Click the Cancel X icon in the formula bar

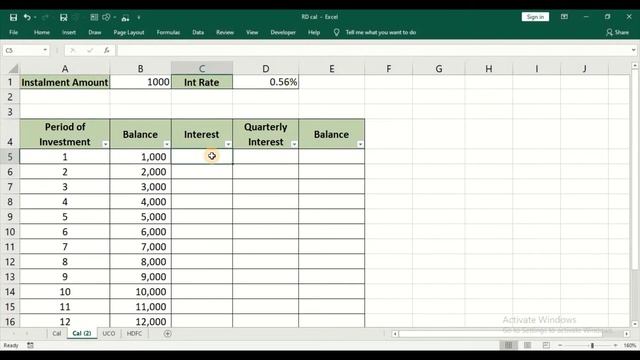tap(73, 50)
